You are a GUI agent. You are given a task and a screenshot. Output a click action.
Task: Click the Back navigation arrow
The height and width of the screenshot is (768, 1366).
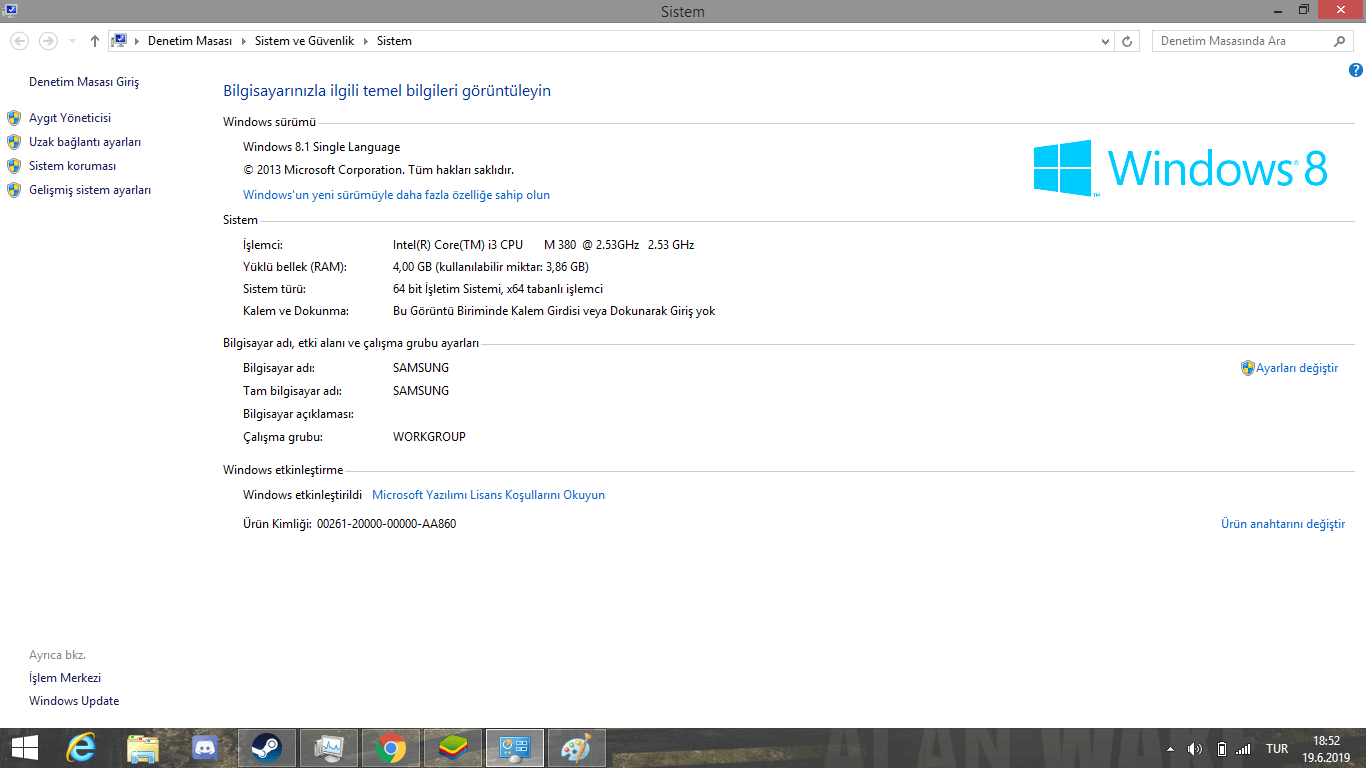tap(19, 41)
